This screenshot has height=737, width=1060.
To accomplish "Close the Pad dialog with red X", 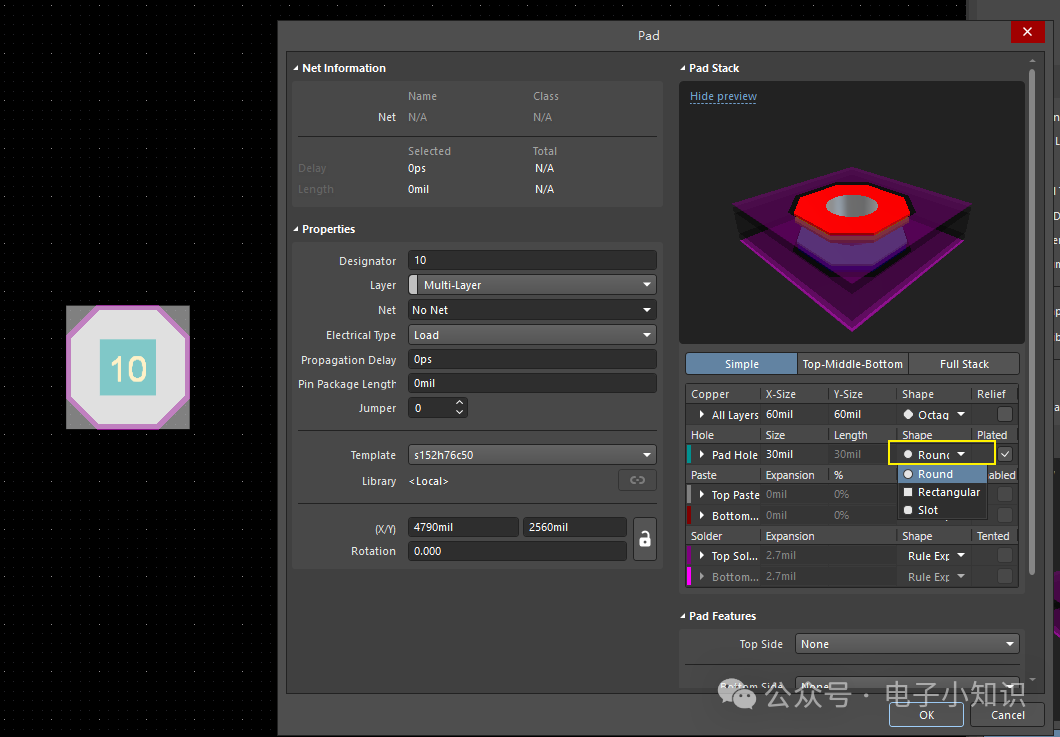I will pos(1027,32).
